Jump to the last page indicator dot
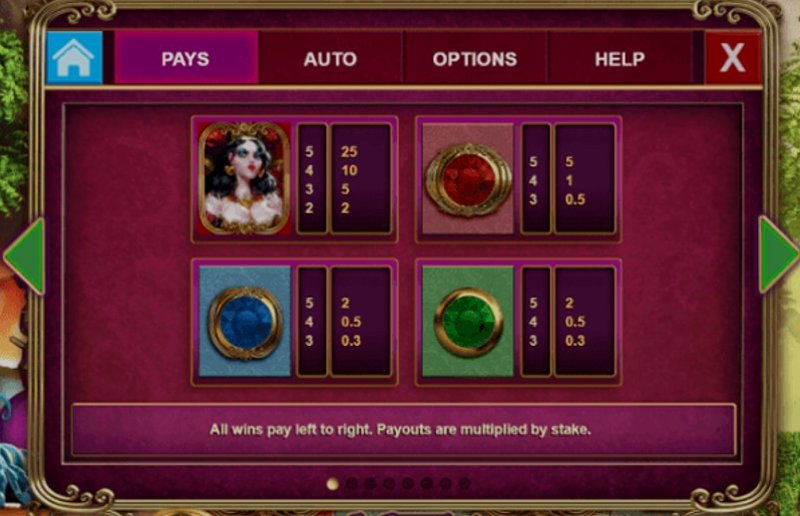800x516 pixels. click(464, 484)
